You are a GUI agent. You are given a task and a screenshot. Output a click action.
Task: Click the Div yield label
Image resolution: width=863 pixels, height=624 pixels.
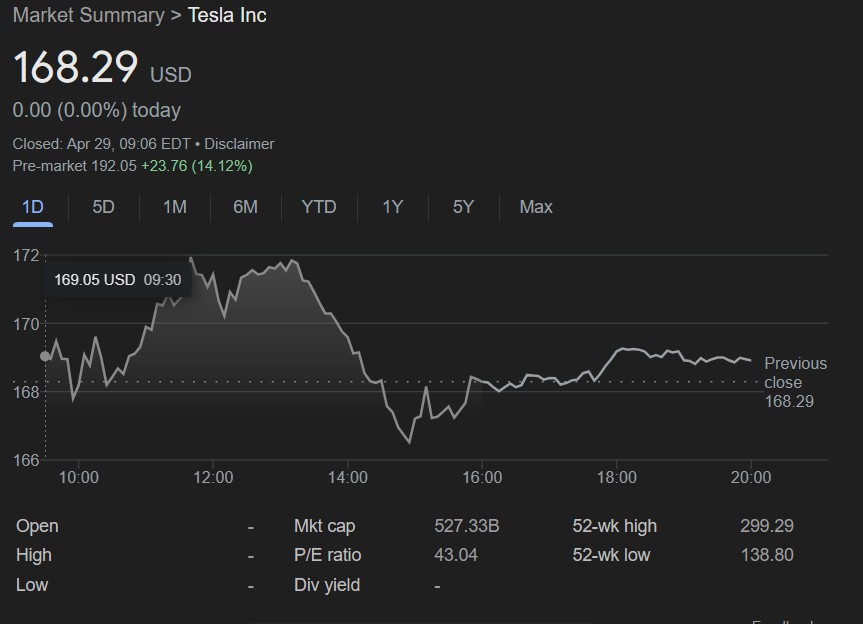point(327,584)
